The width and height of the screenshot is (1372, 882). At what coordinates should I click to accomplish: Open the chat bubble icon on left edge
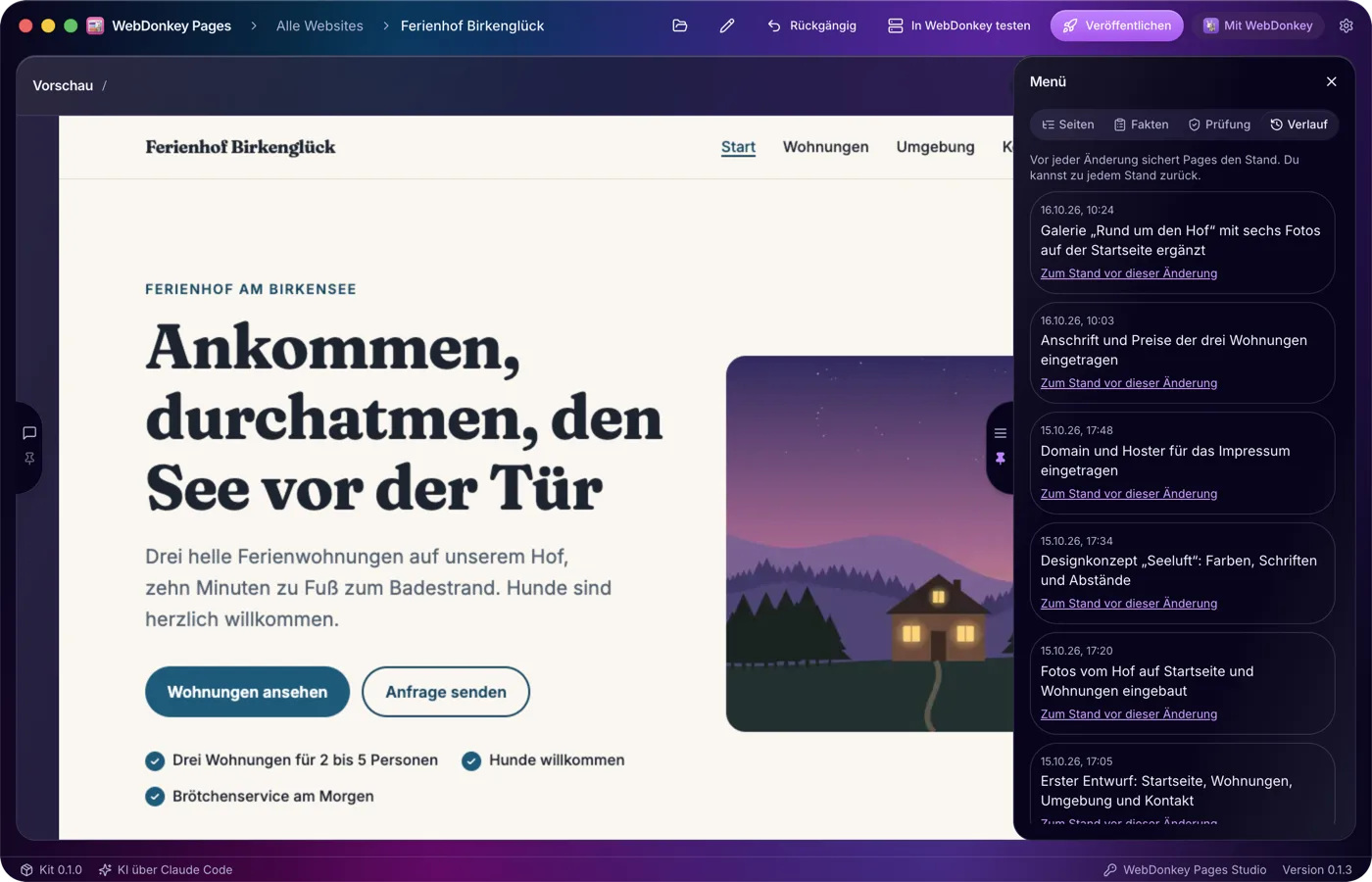pyautogui.click(x=29, y=433)
